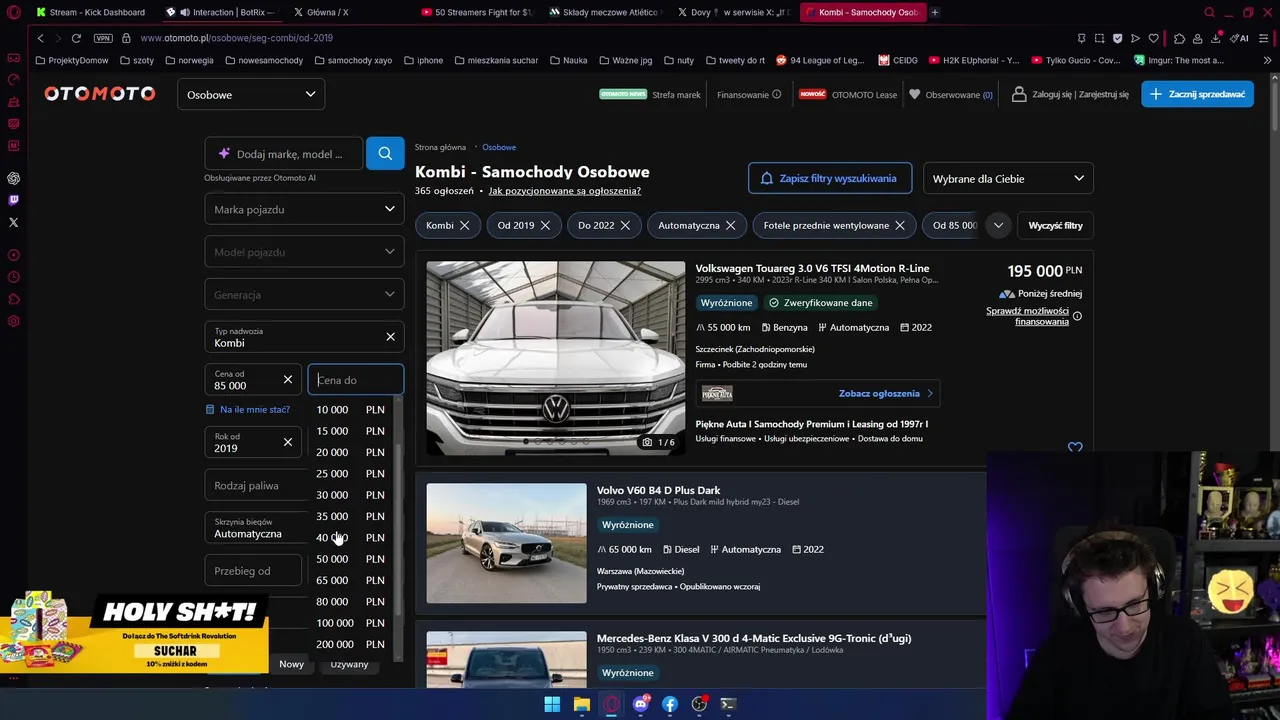This screenshot has height=720, width=1280.
Task: Click the financing info circle icon
Action: point(1077,316)
